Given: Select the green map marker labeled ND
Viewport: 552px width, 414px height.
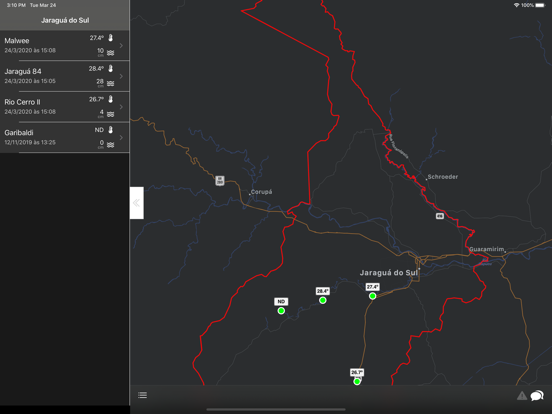Looking at the screenshot, I should 281,310.
